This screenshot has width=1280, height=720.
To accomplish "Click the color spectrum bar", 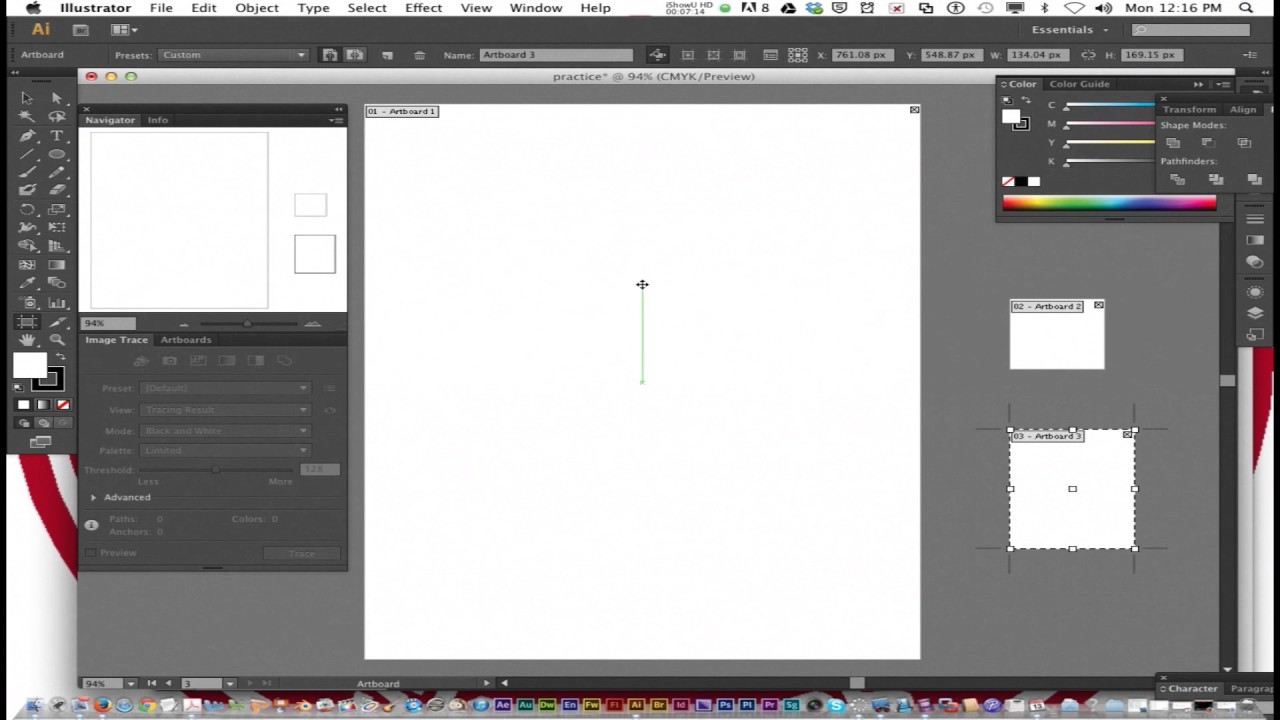I will [x=1109, y=203].
